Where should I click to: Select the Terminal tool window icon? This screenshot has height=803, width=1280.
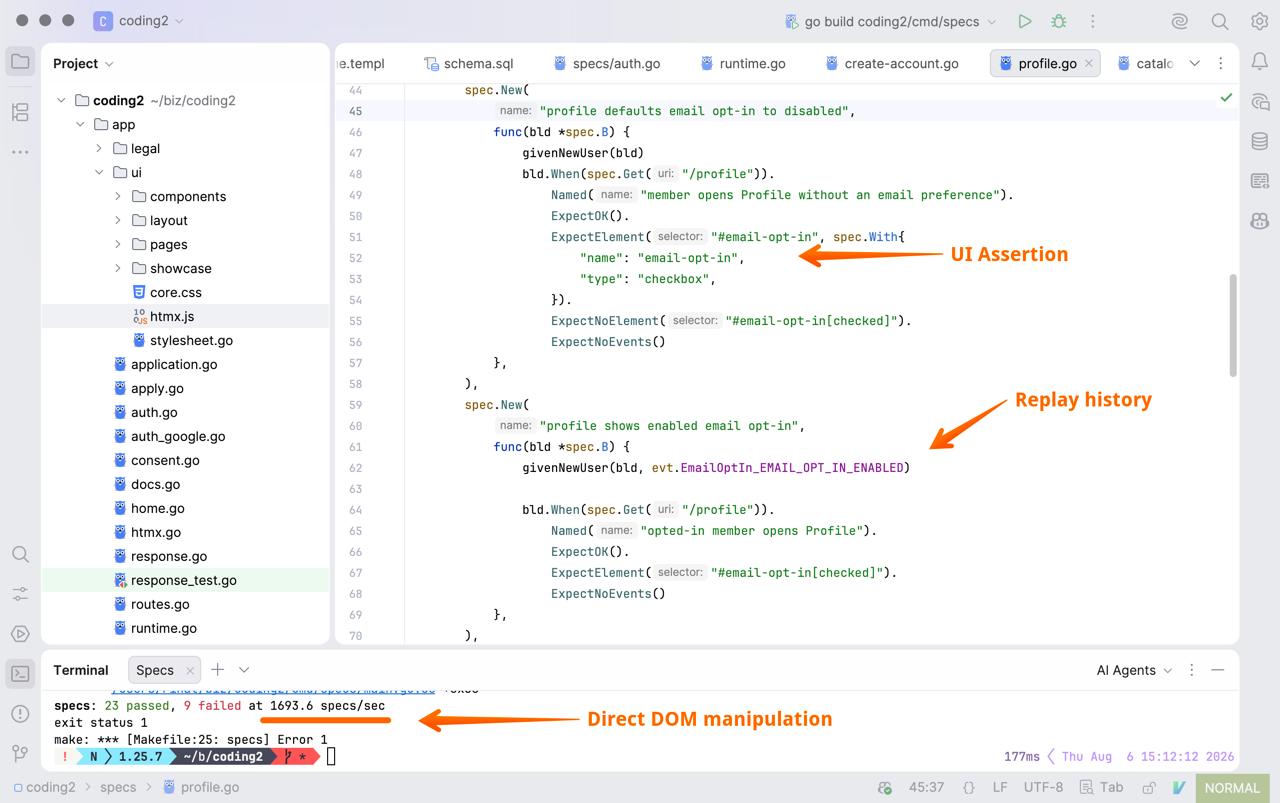[20, 673]
